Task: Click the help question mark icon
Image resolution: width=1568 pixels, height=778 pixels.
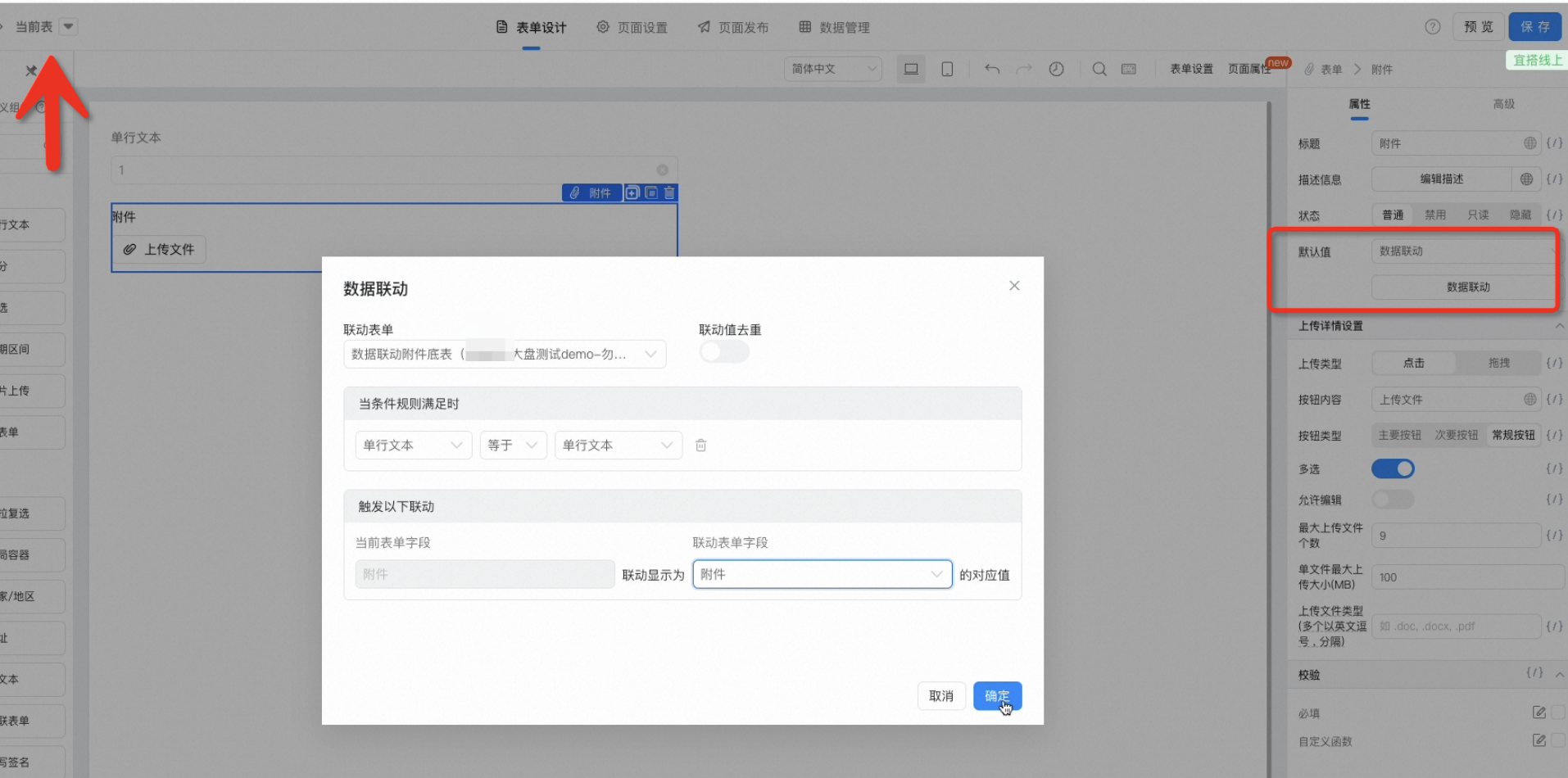Action: (x=1432, y=26)
